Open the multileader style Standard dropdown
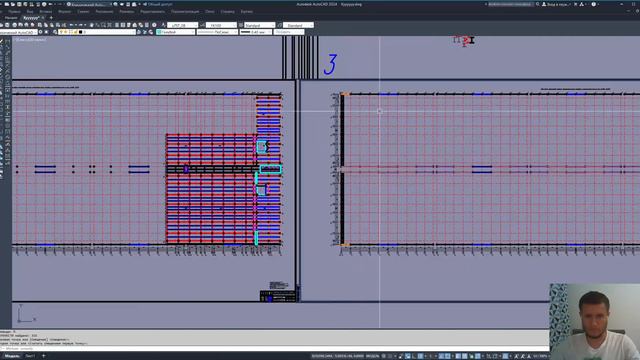Image resolution: width=640 pixels, height=360 pixels. pos(298,25)
